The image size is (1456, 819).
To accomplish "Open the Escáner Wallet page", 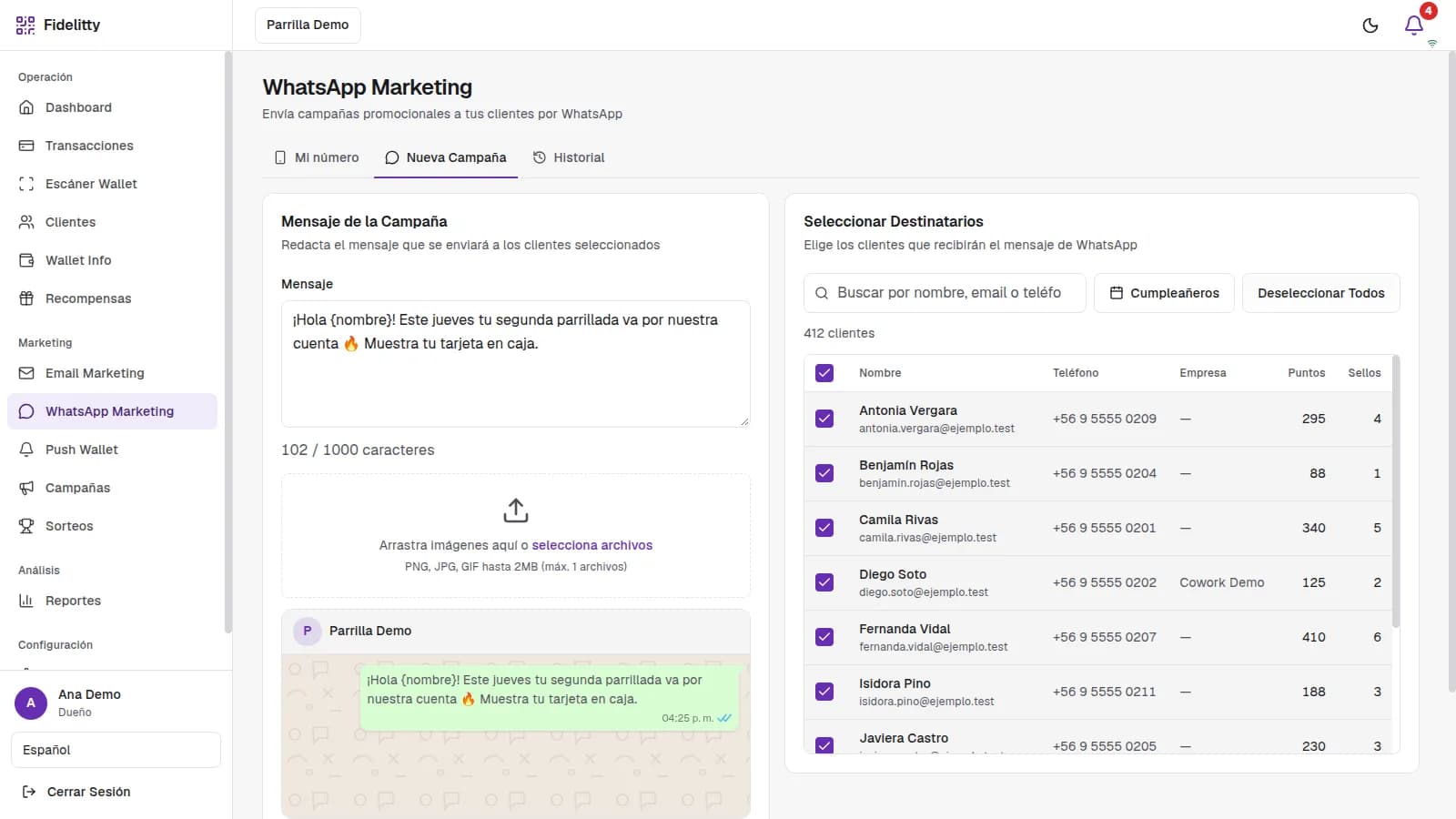I will 112,184.
